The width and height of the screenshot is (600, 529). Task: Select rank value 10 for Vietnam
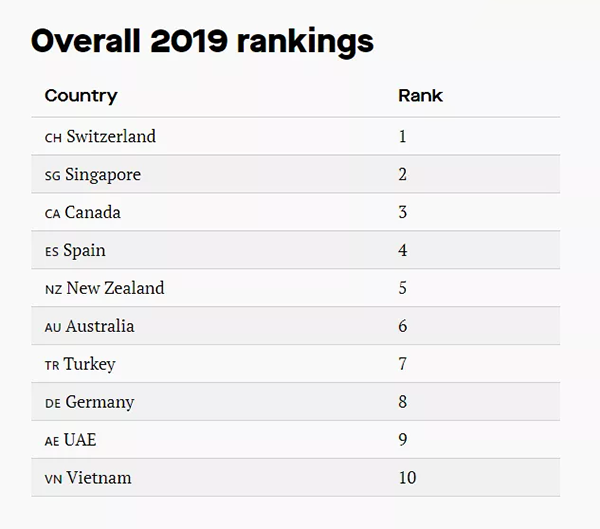pos(407,478)
